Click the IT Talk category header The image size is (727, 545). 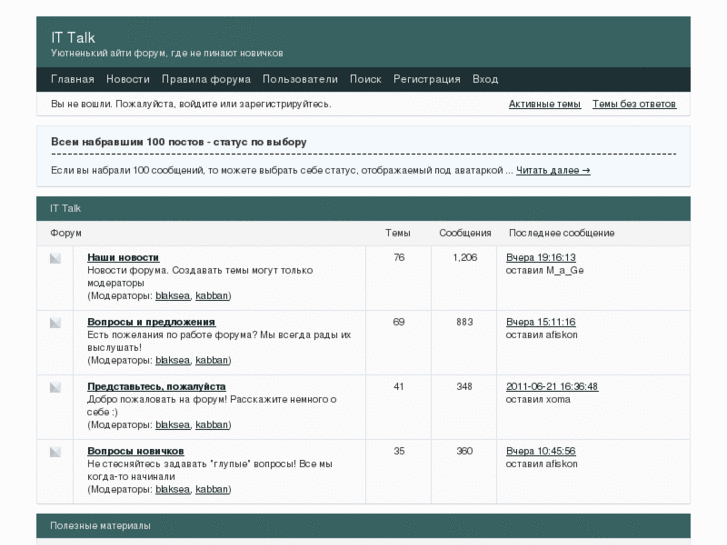(x=364, y=208)
